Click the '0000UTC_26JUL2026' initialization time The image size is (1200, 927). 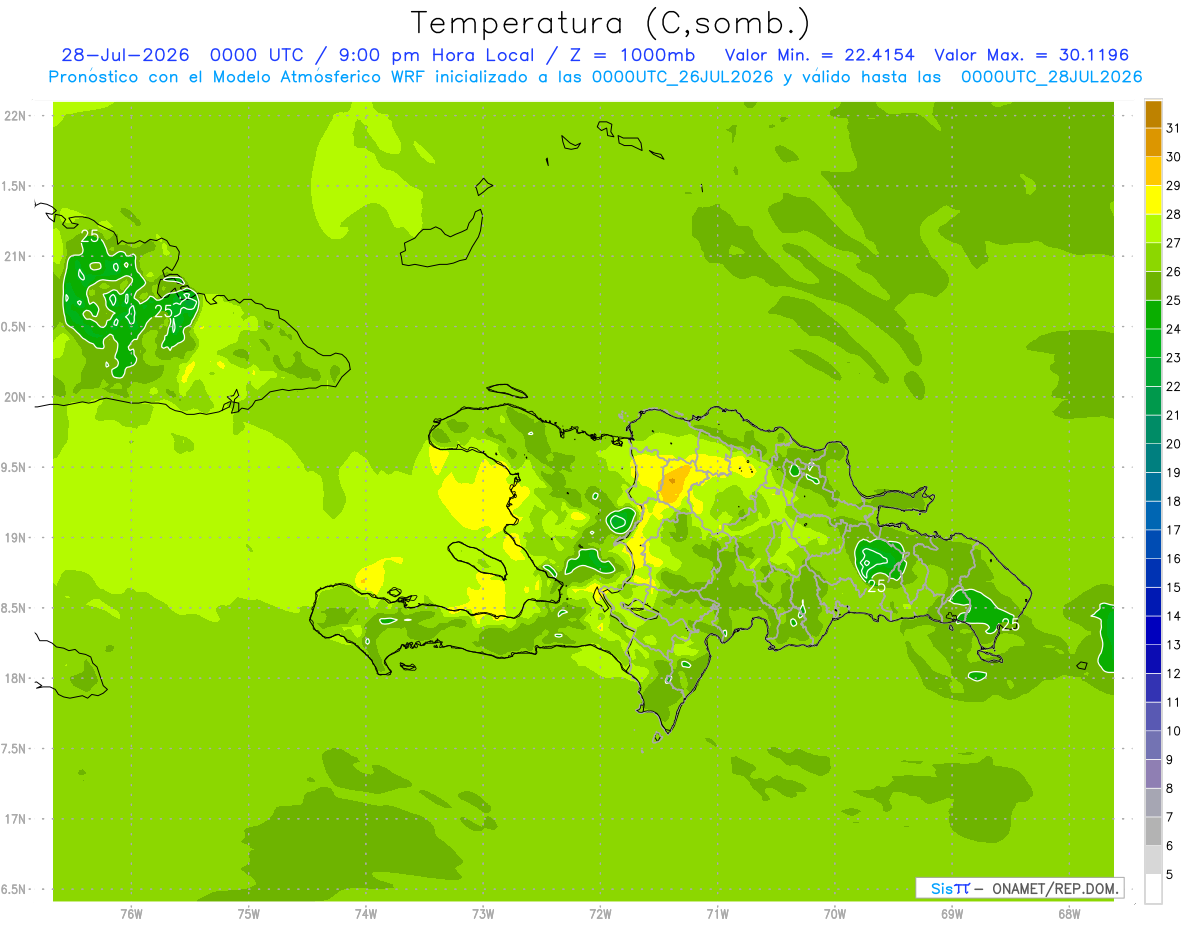pyautogui.click(x=683, y=77)
